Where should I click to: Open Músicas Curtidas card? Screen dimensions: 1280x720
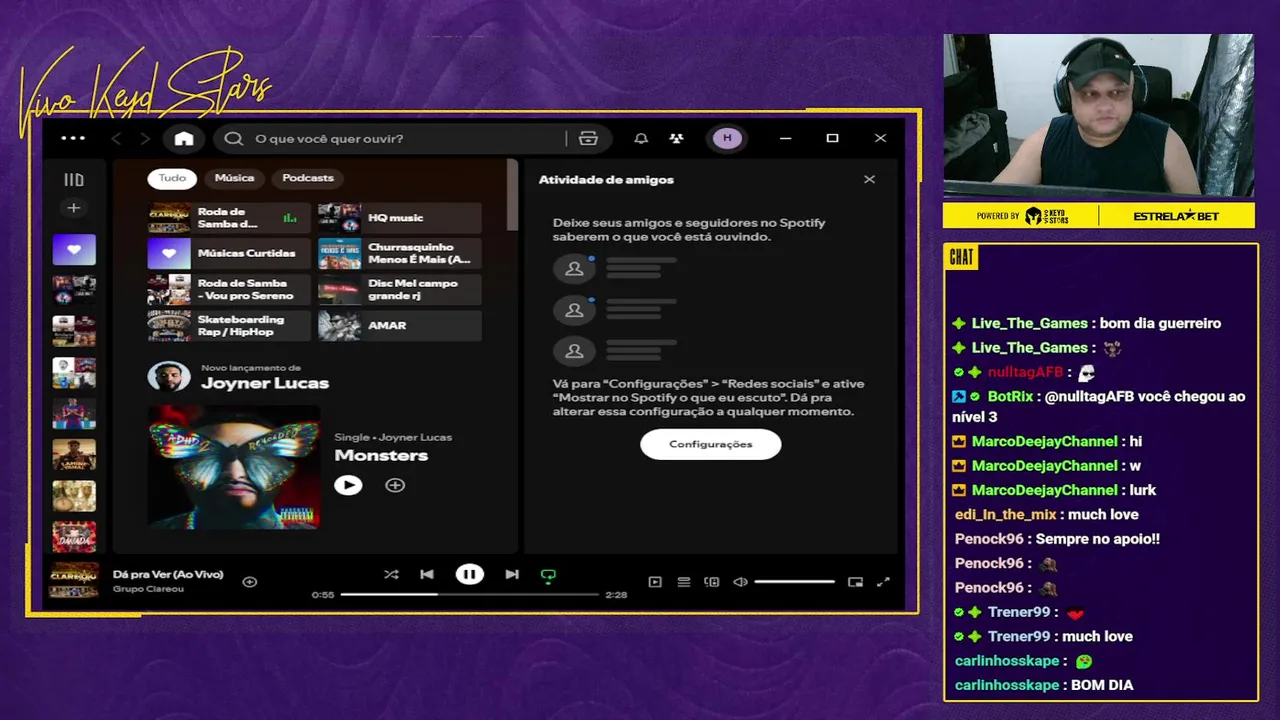[229, 253]
